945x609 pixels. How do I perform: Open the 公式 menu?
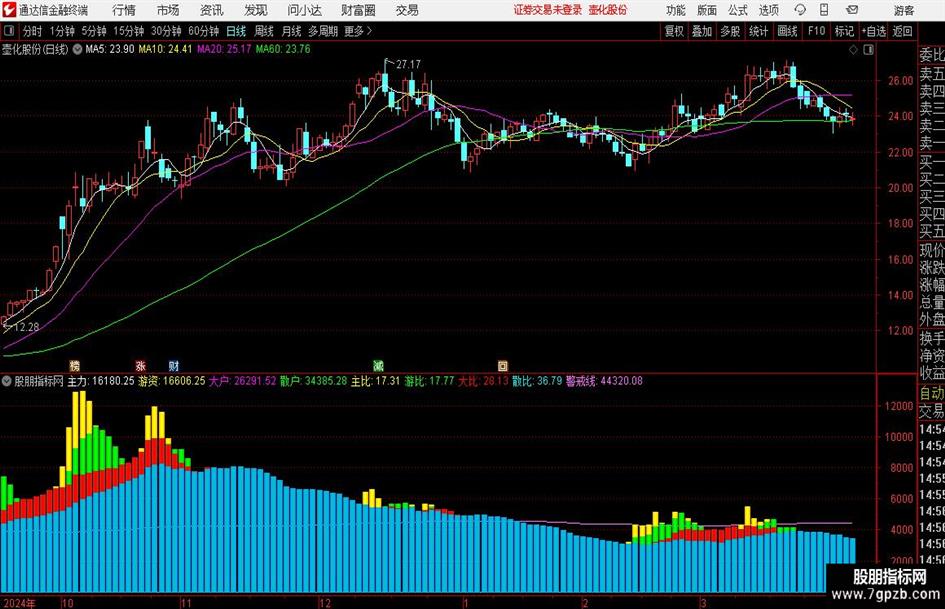(x=738, y=10)
